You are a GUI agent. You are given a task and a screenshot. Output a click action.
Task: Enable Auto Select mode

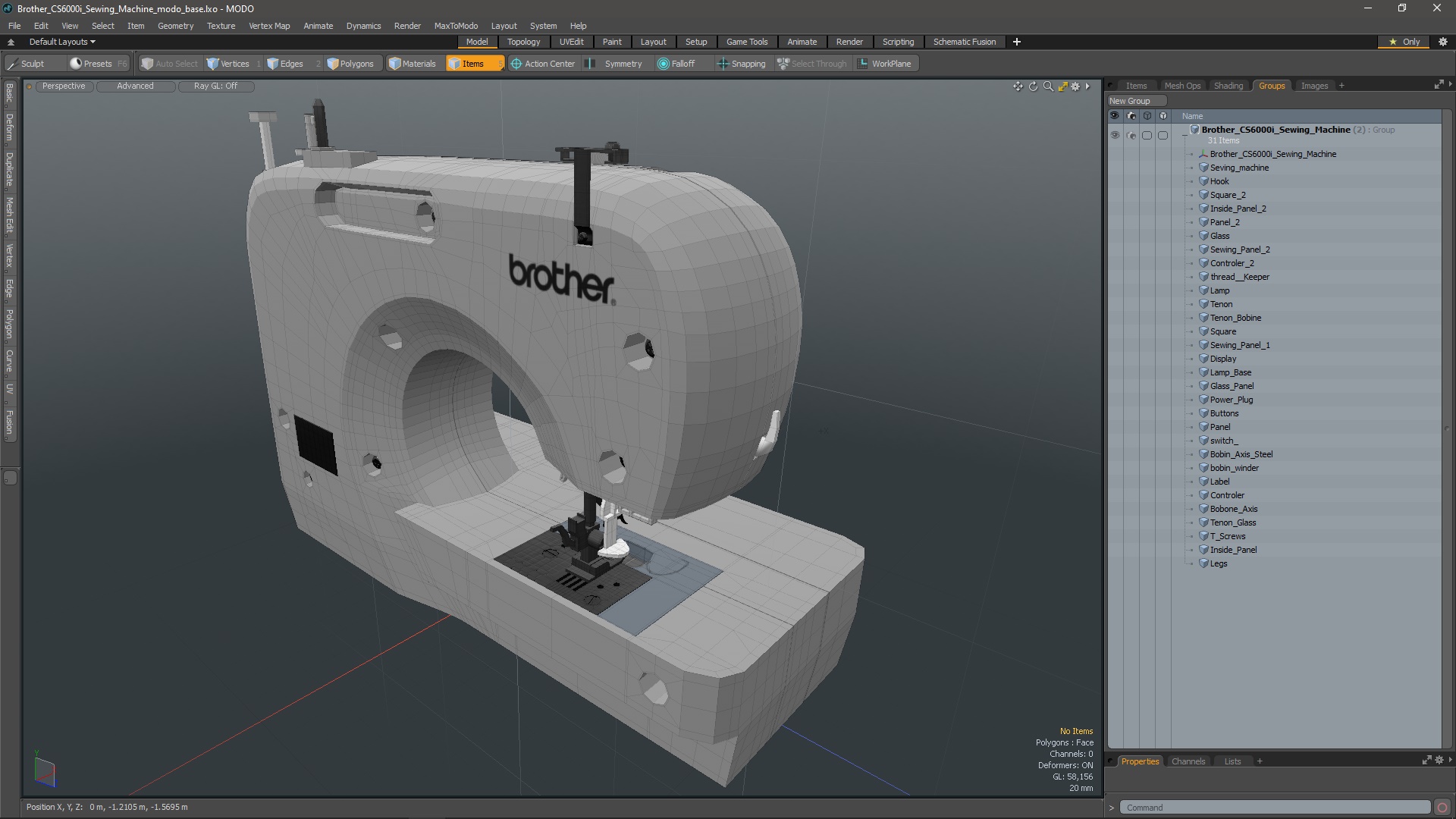170,64
